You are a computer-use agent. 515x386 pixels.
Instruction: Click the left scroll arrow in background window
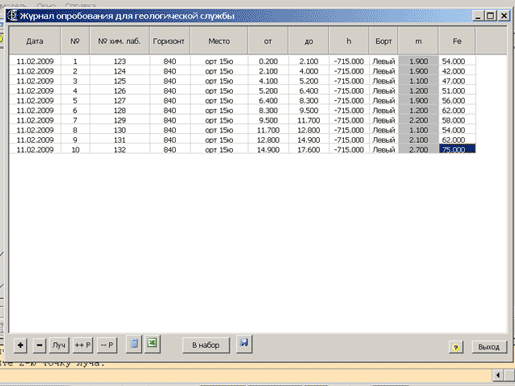pos(498,375)
